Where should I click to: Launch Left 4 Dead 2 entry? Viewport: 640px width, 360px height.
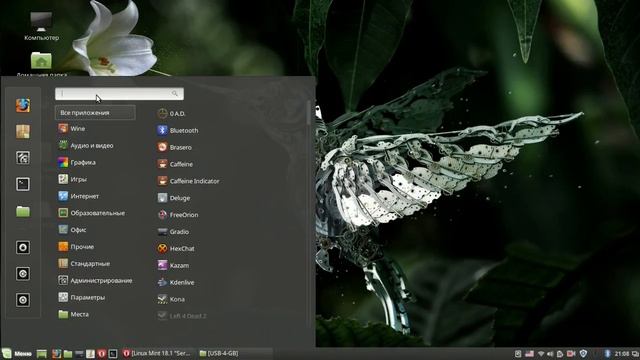pos(182,316)
